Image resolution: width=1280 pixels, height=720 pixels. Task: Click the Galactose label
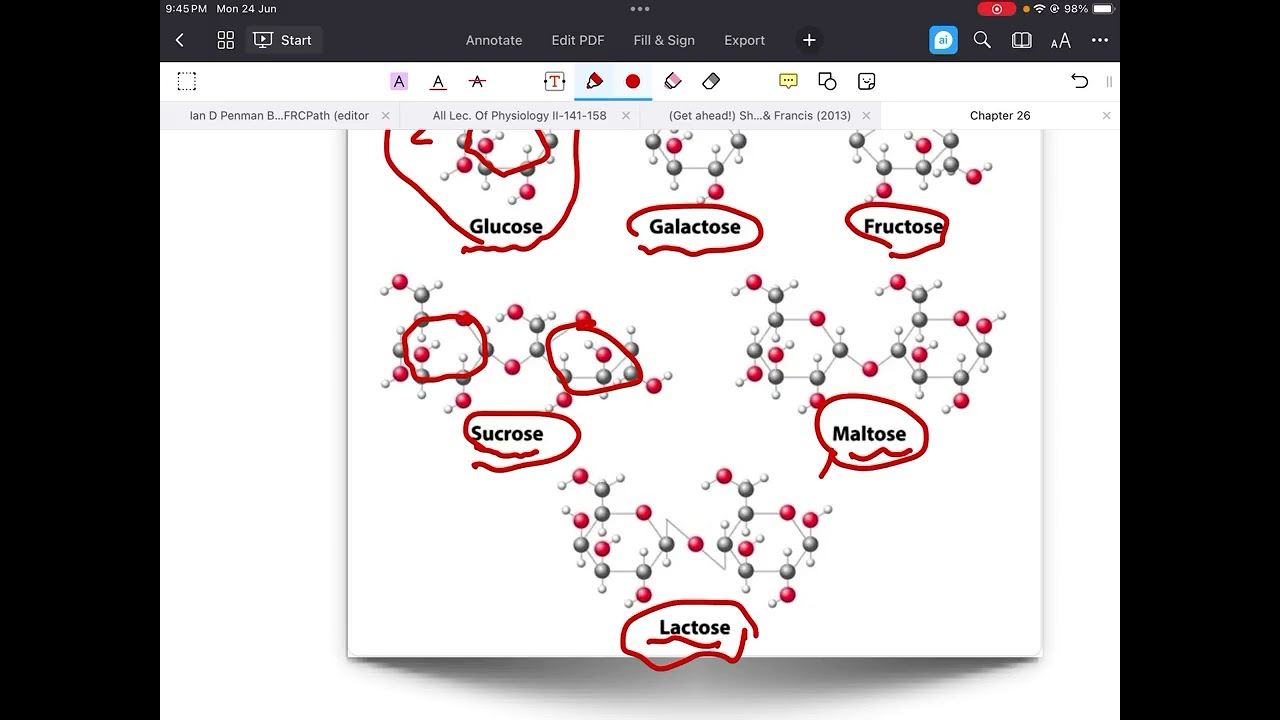tap(695, 227)
